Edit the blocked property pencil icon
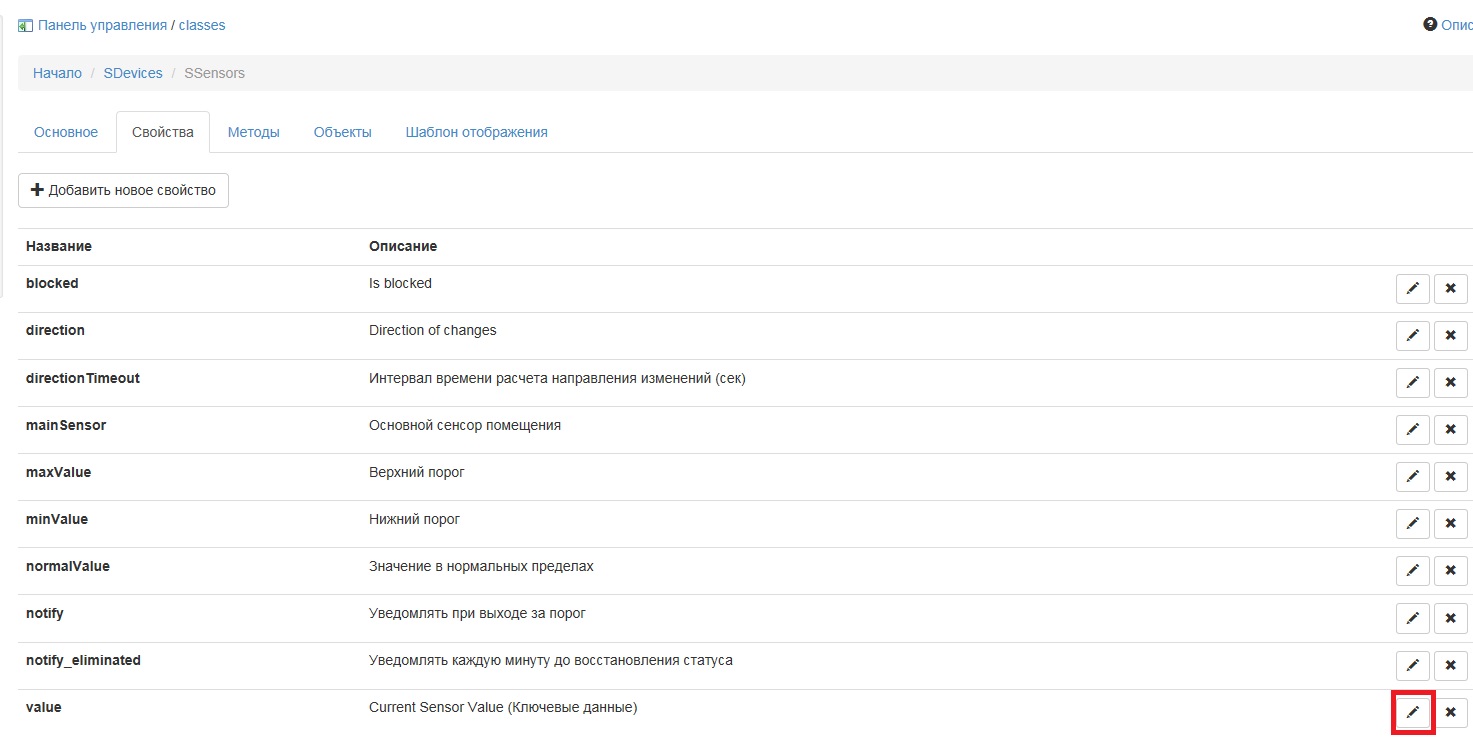 pyautogui.click(x=1412, y=289)
